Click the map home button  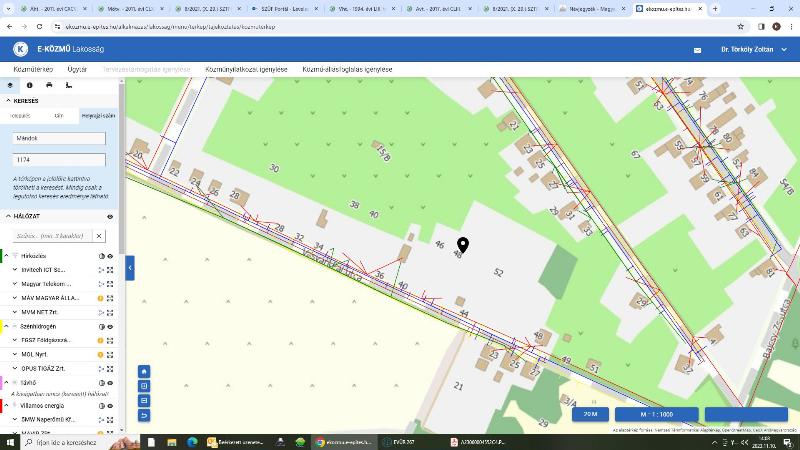144,370
